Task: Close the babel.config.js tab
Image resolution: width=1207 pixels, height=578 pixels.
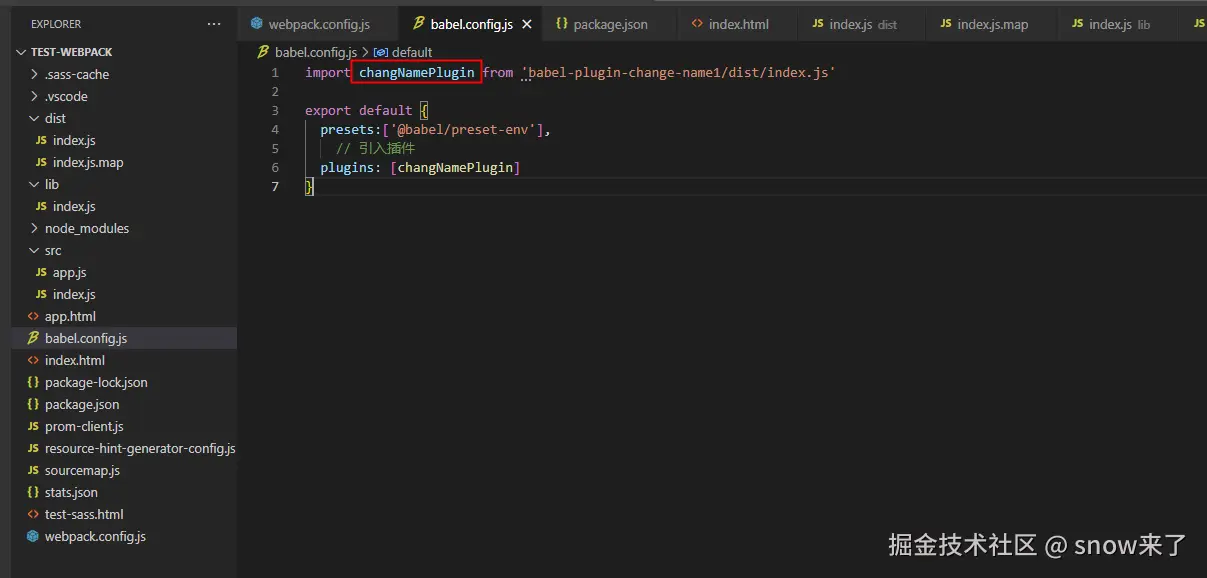Action: point(526,24)
